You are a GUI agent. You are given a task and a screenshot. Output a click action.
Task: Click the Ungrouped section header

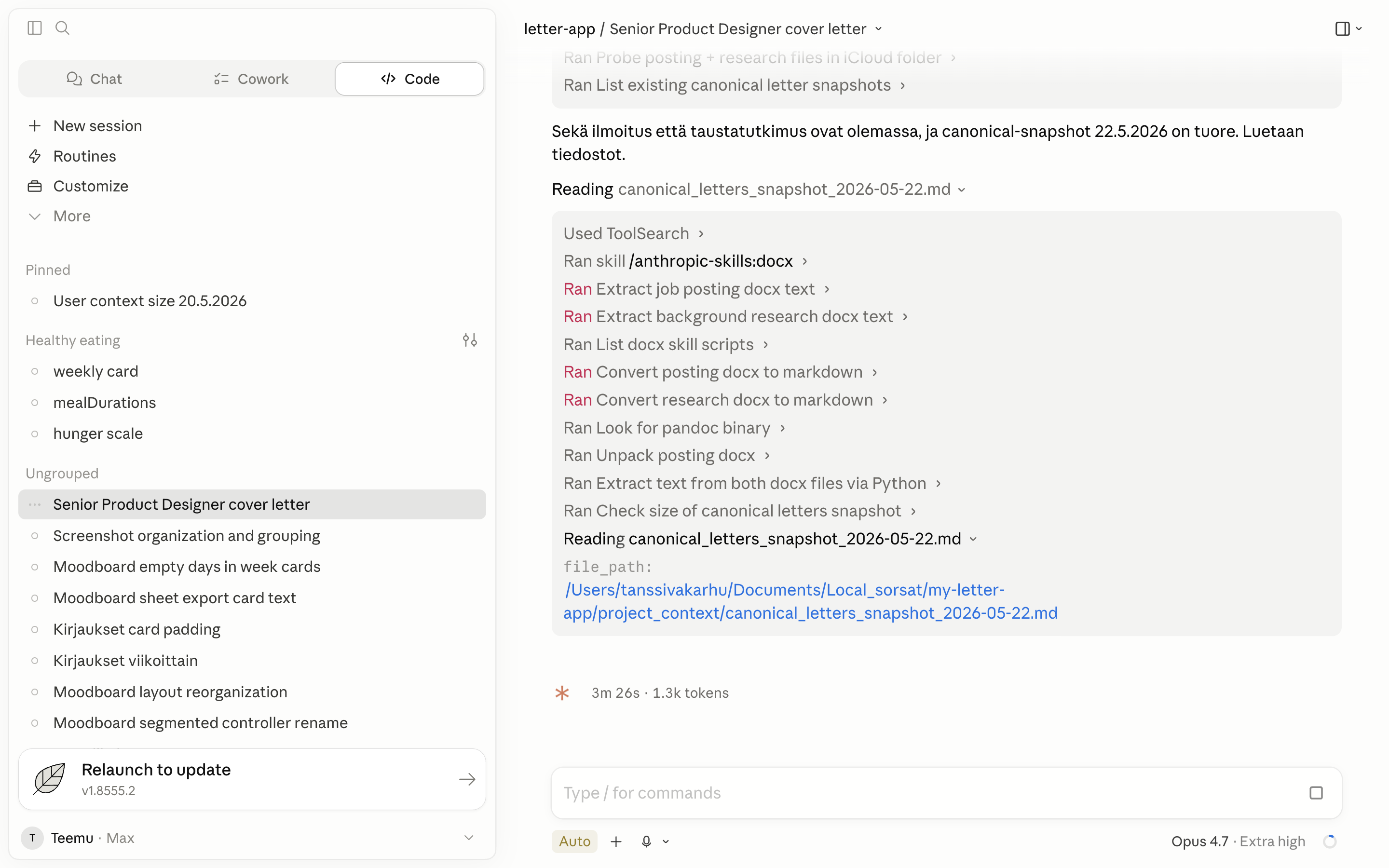(x=62, y=473)
